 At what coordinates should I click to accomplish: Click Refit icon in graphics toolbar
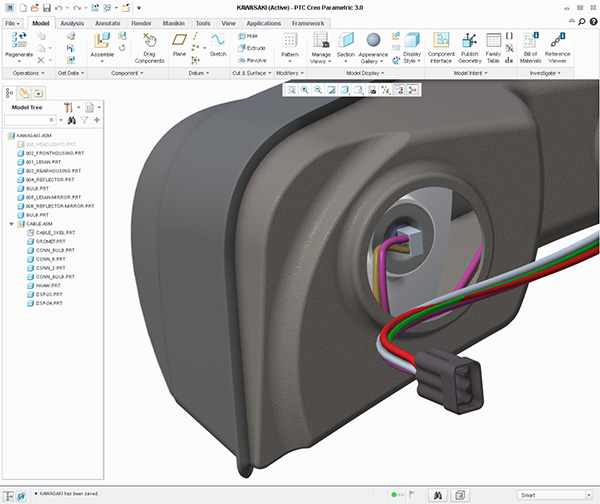click(x=291, y=89)
